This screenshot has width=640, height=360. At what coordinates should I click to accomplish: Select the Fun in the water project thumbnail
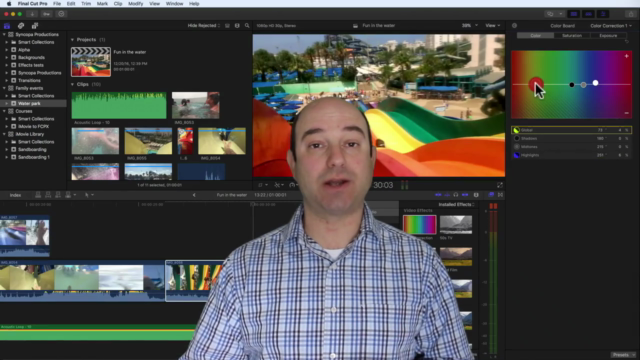point(91,62)
